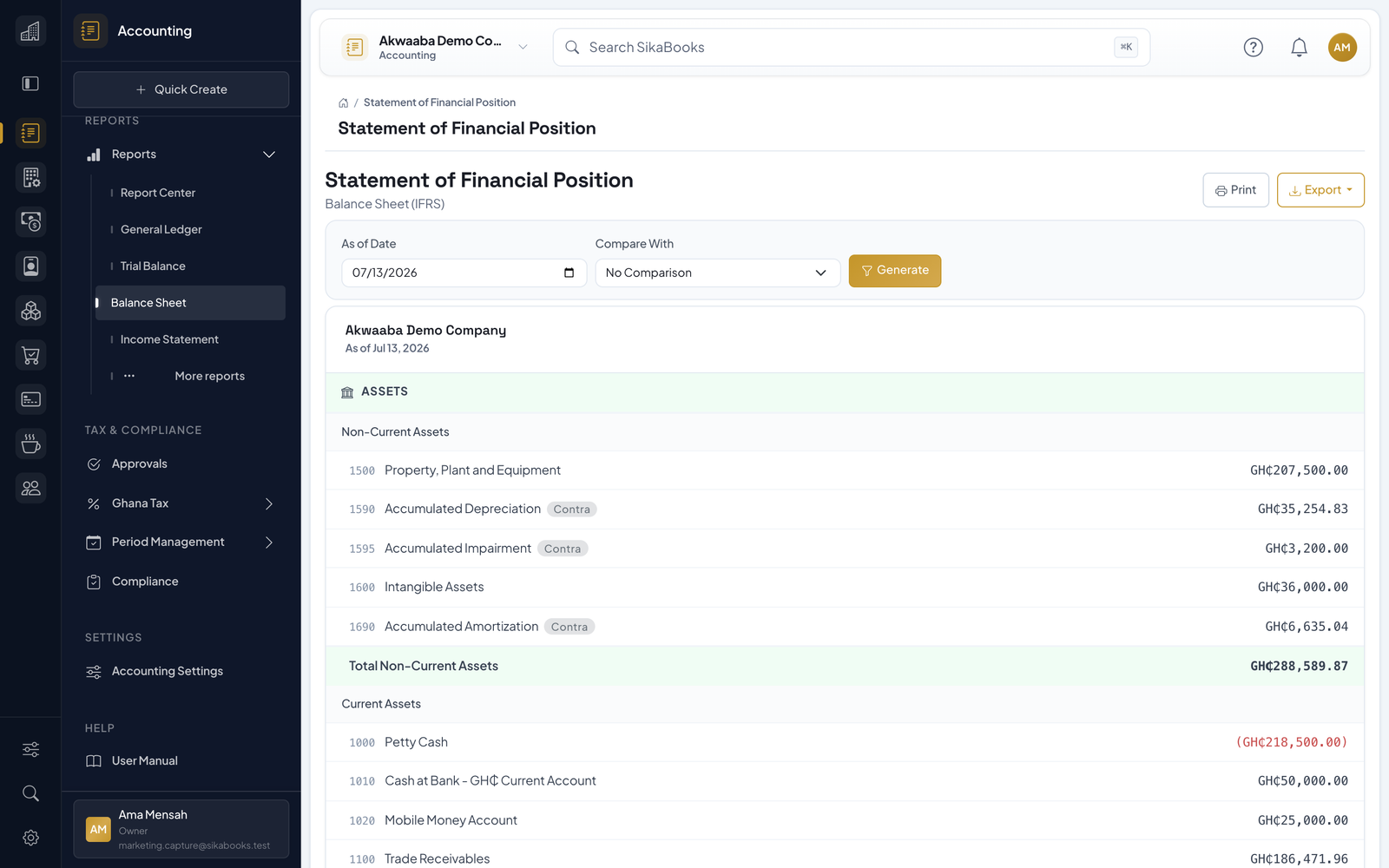
Task: Open the coffee cup module icon
Action: point(30,444)
